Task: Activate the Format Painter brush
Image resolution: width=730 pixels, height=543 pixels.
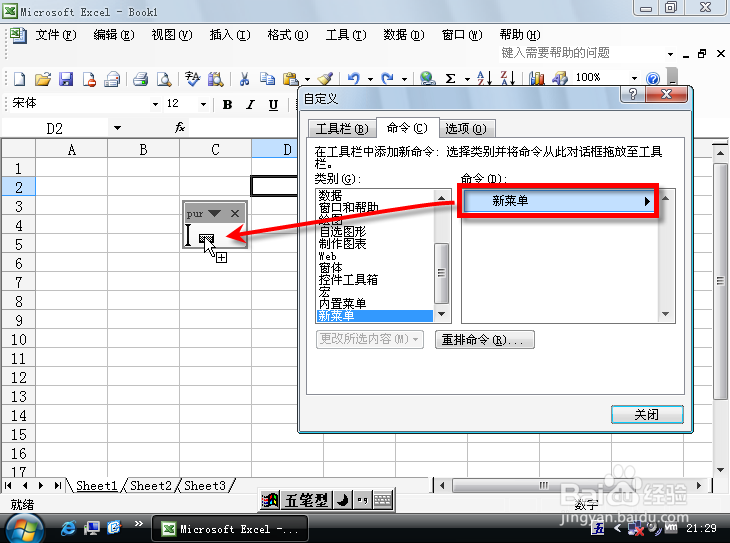Action: [324, 79]
